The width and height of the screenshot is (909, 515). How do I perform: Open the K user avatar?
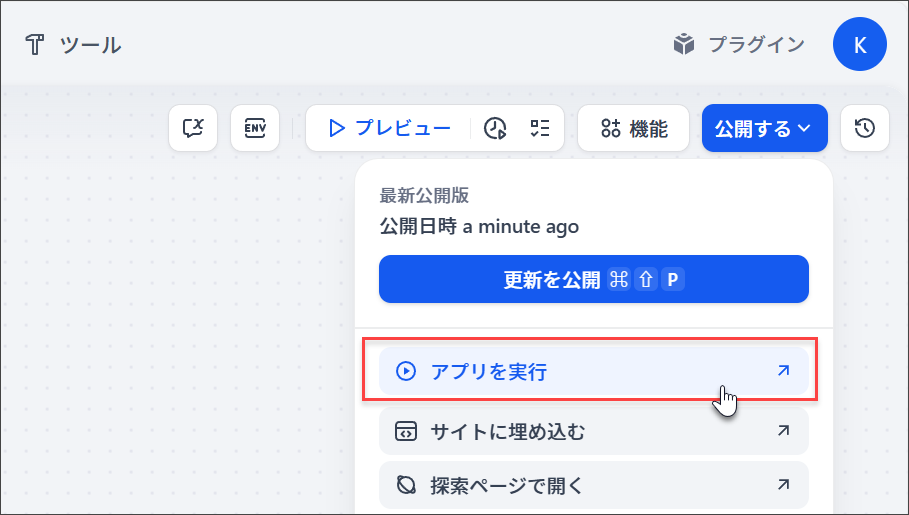coord(860,44)
